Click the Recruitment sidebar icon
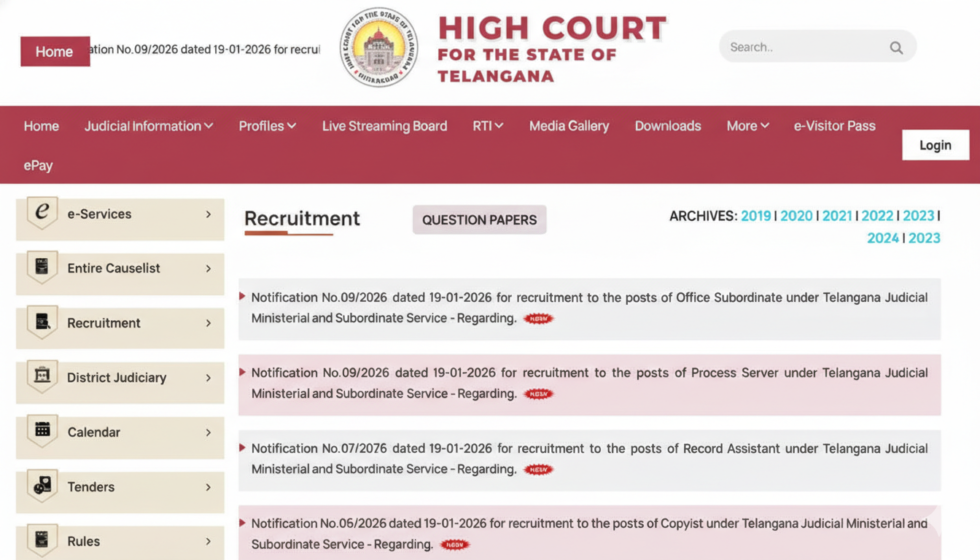Image resolution: width=980 pixels, height=560 pixels. coord(42,322)
